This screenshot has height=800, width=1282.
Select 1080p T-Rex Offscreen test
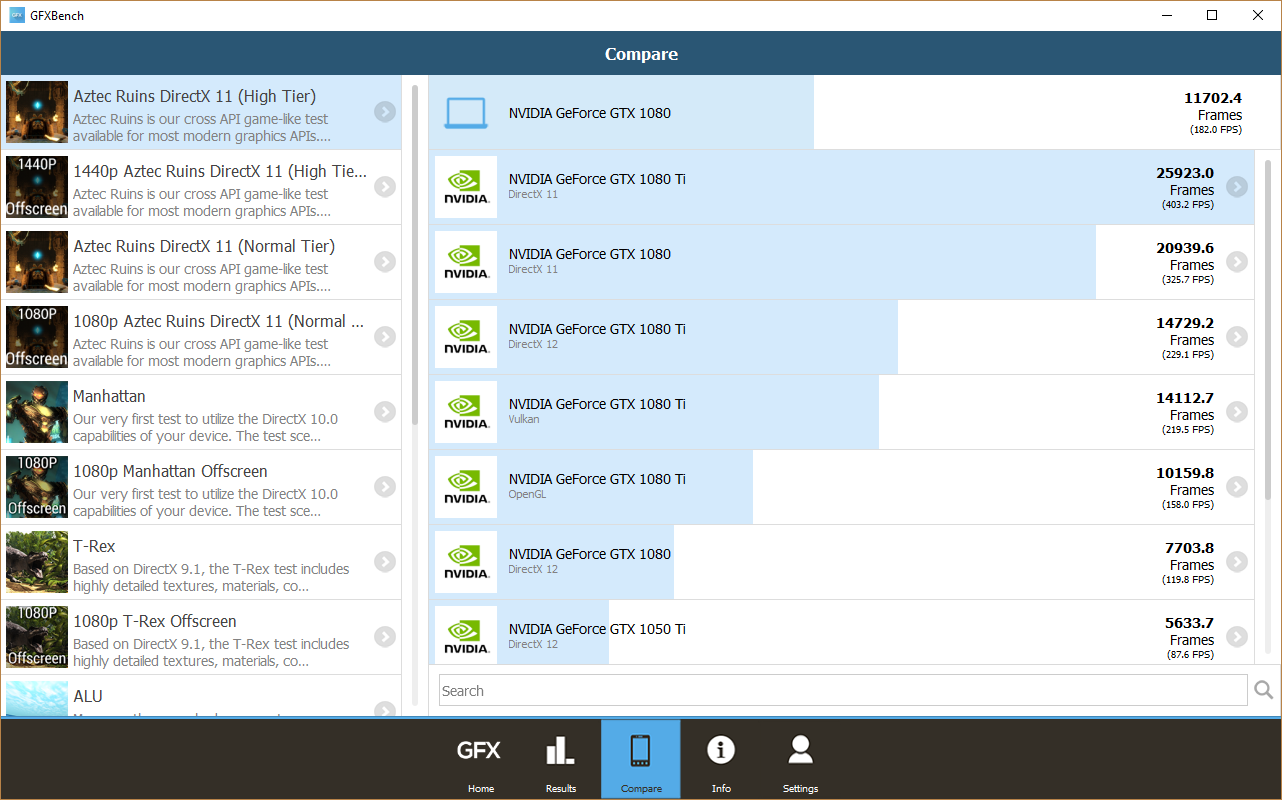(155, 622)
